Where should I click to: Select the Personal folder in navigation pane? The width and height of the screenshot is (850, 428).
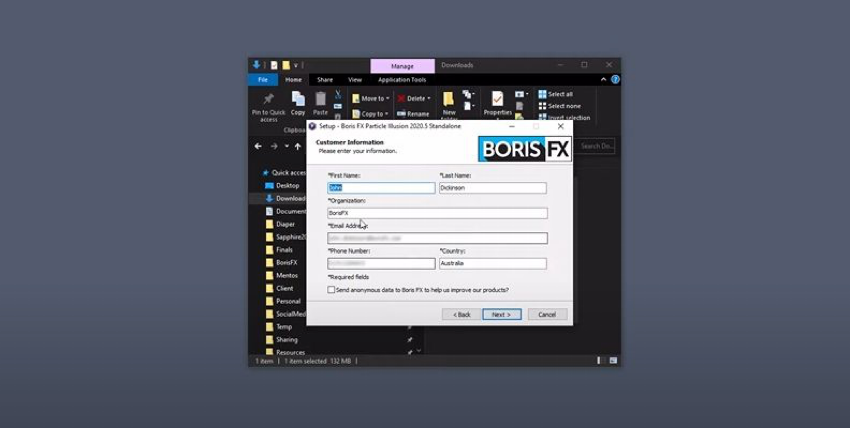coord(282,301)
